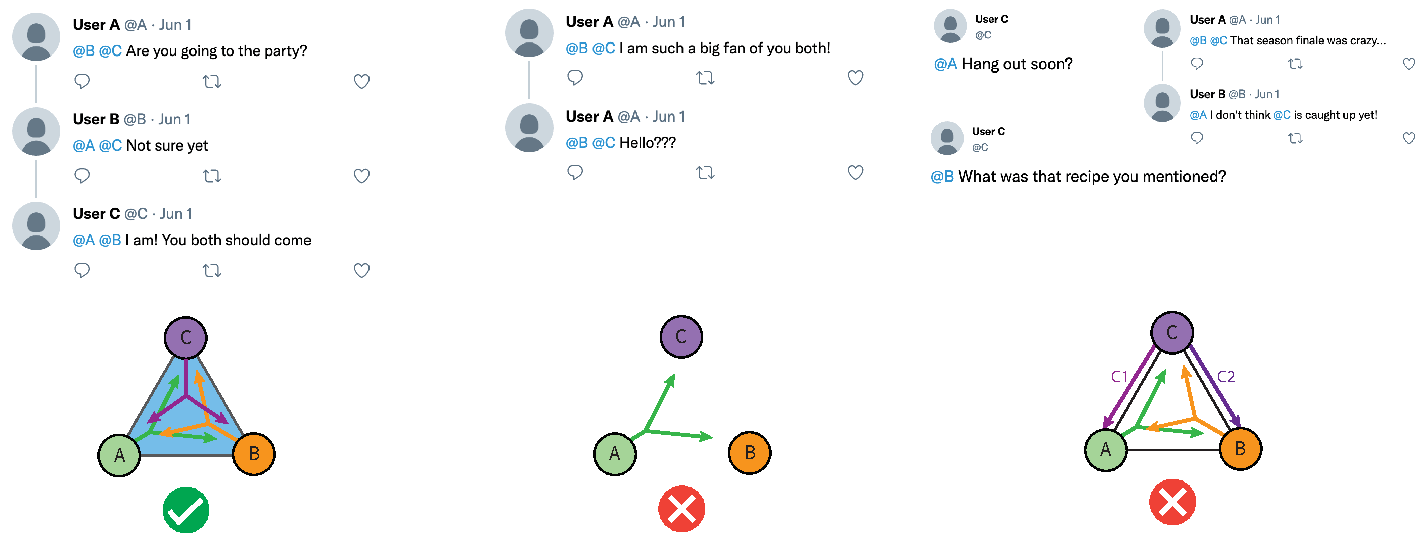Click orange node B in middle graph
Screen dimensions: 1425x533
pos(750,454)
